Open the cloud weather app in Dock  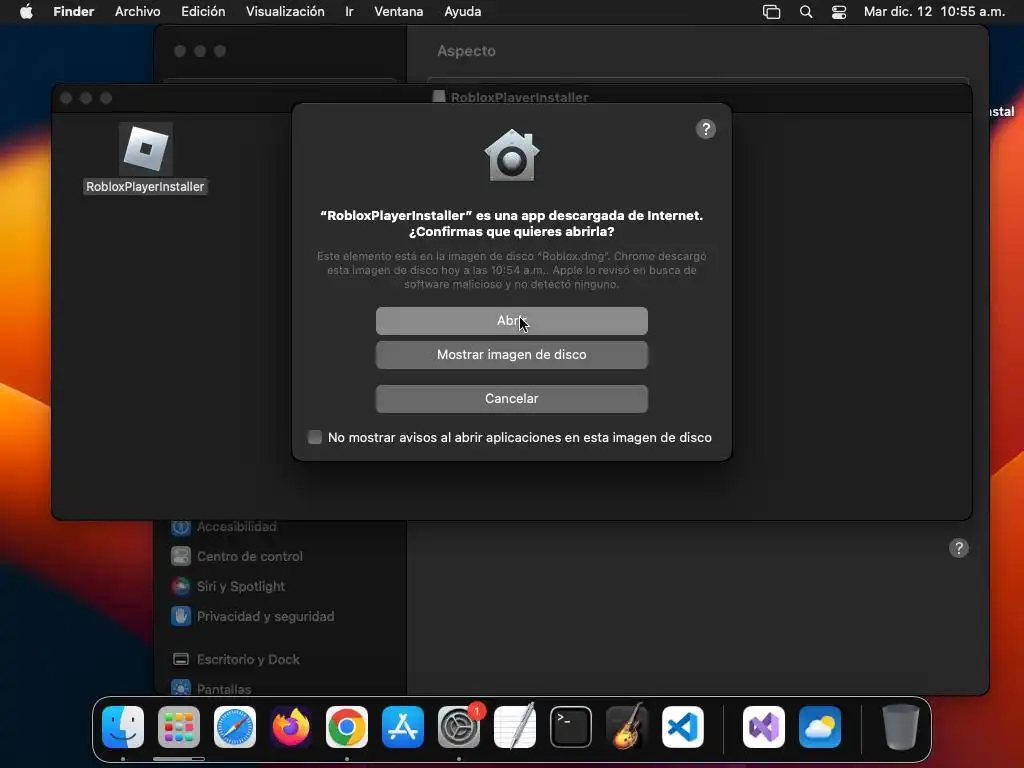pos(820,727)
